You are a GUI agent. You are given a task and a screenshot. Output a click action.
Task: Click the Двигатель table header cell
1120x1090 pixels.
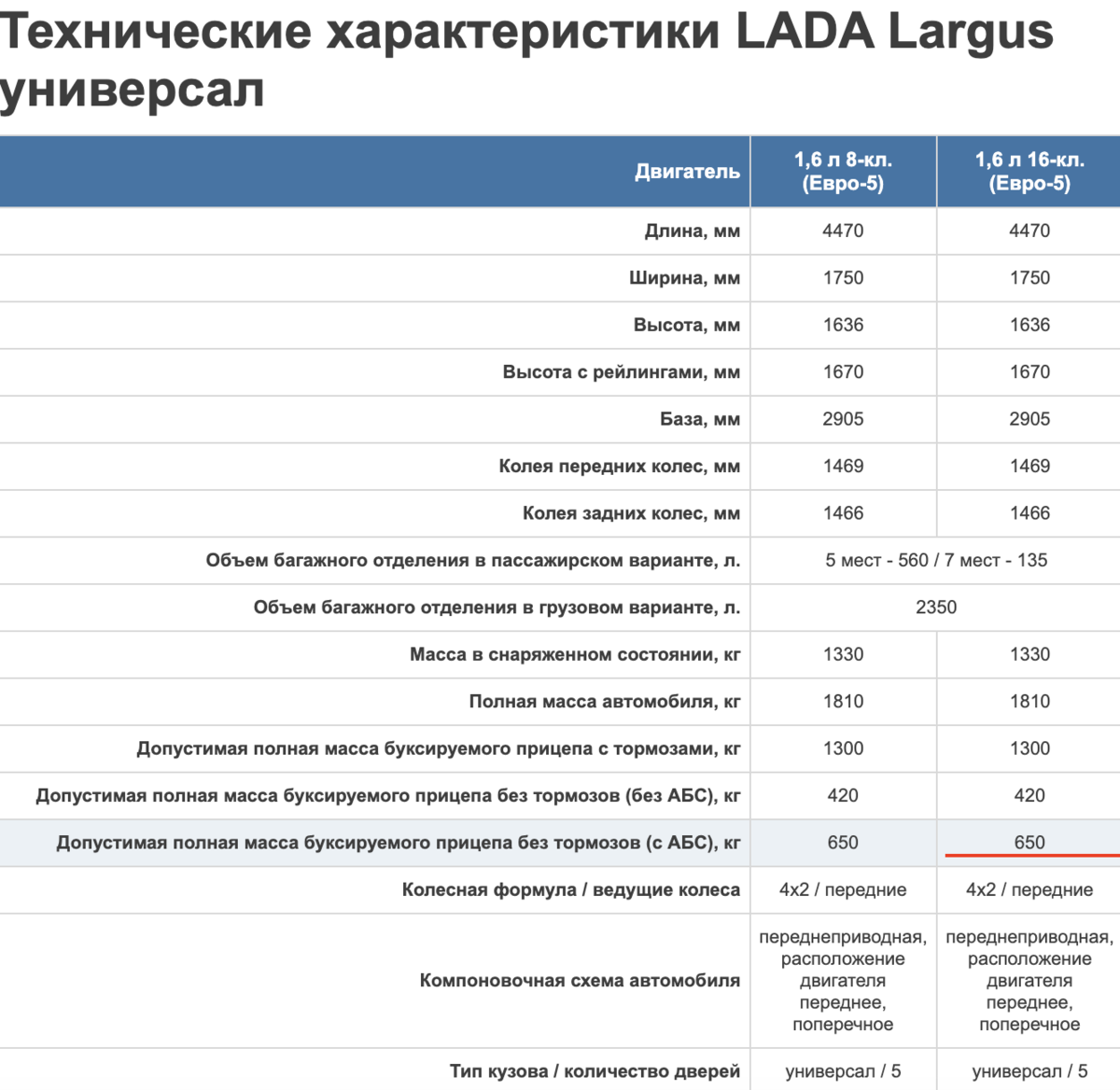click(688, 172)
